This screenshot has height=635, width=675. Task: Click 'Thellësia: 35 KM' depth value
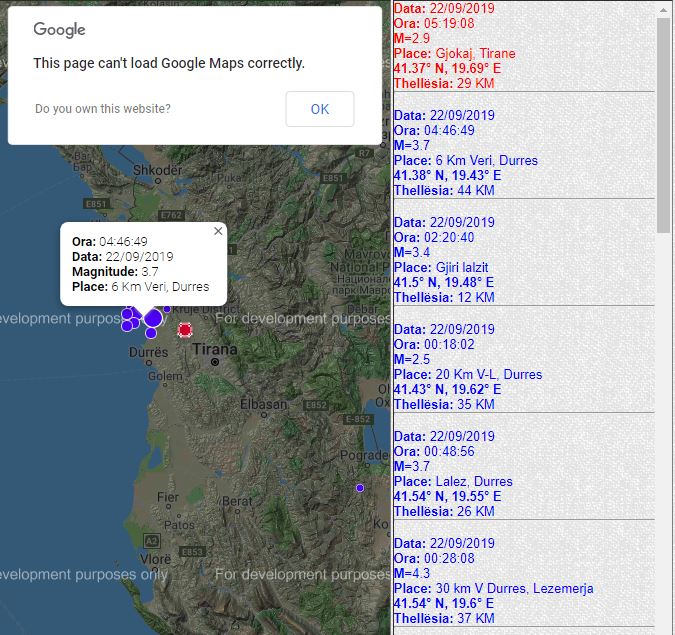coord(444,405)
